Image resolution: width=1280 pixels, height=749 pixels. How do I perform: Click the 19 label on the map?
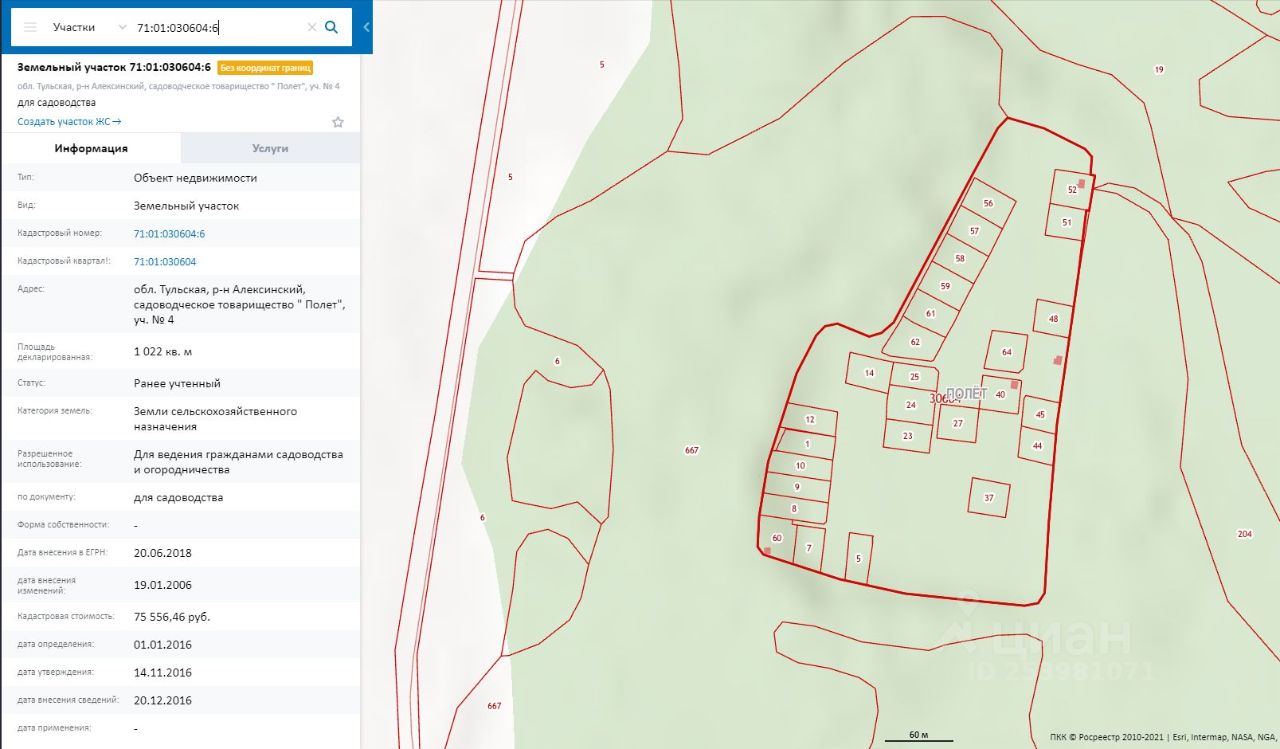(x=1159, y=69)
